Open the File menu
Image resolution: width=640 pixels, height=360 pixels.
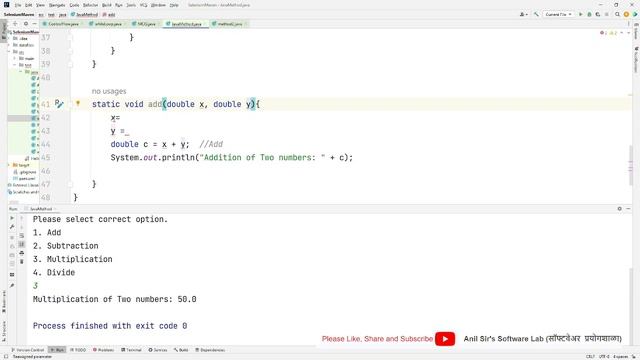(x=18, y=5)
